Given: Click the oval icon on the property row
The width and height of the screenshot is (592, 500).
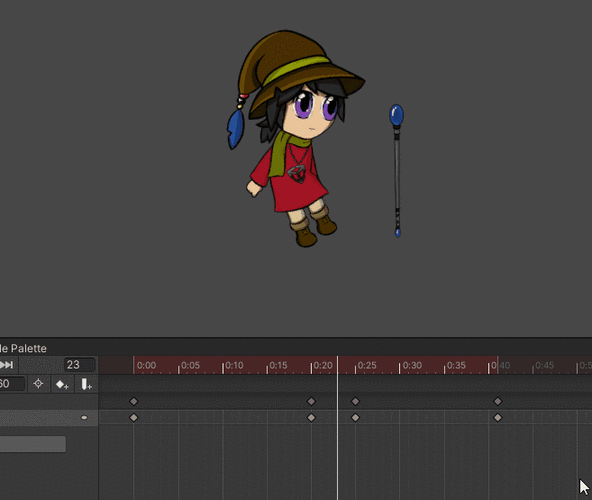Looking at the screenshot, I should click(x=84, y=418).
